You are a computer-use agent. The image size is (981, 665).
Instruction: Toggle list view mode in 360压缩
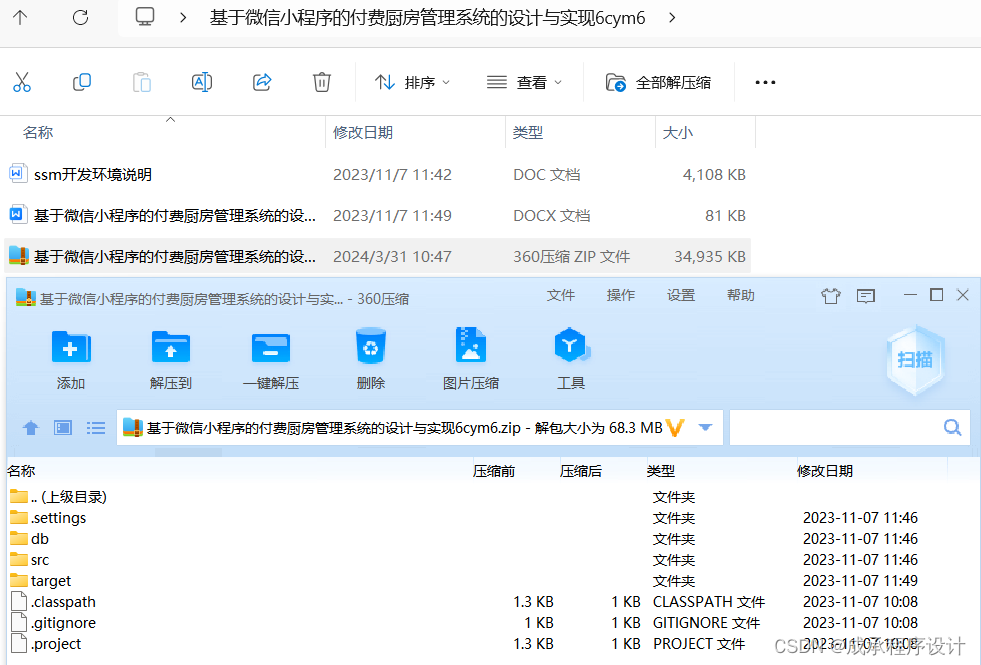pyautogui.click(x=95, y=427)
